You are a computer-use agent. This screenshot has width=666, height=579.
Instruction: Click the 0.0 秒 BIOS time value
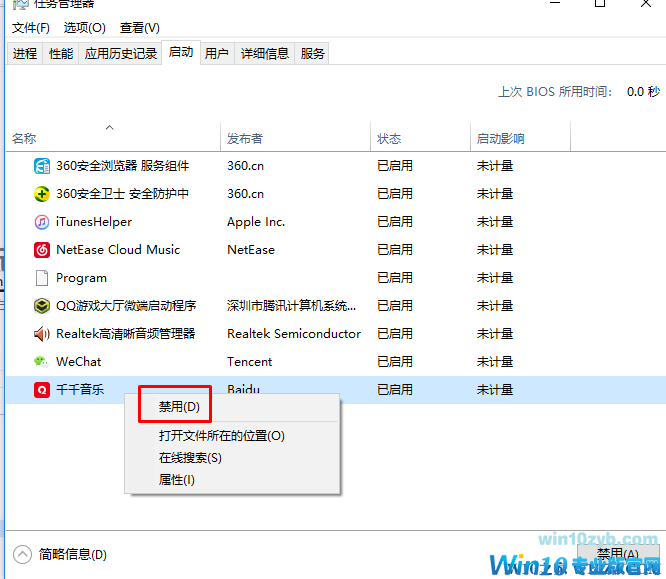pos(643,92)
